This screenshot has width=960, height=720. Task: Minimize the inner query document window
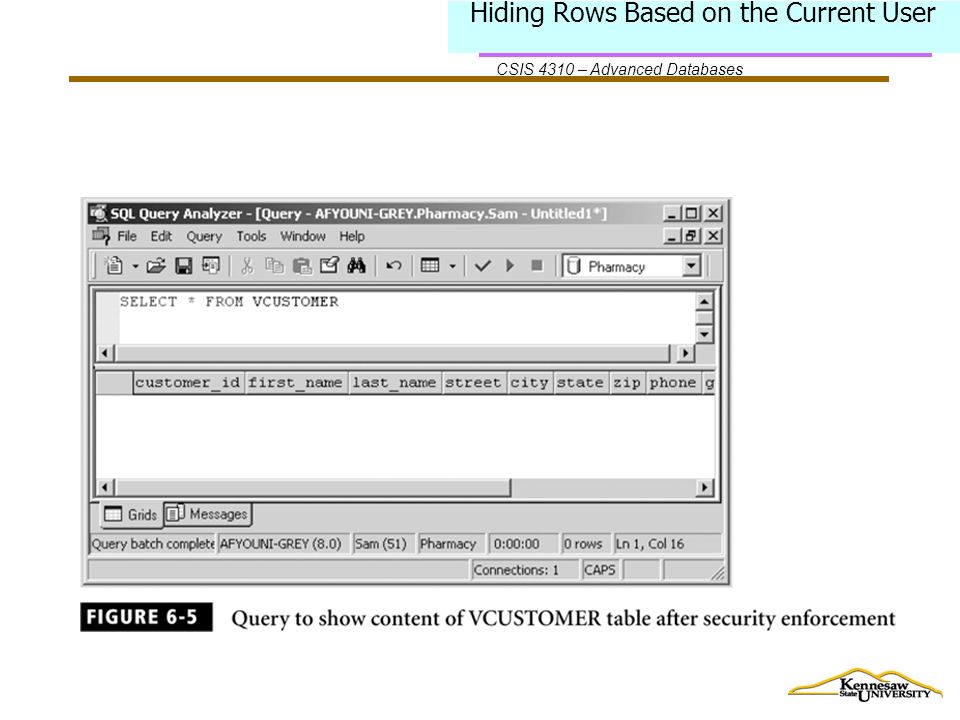[672, 236]
